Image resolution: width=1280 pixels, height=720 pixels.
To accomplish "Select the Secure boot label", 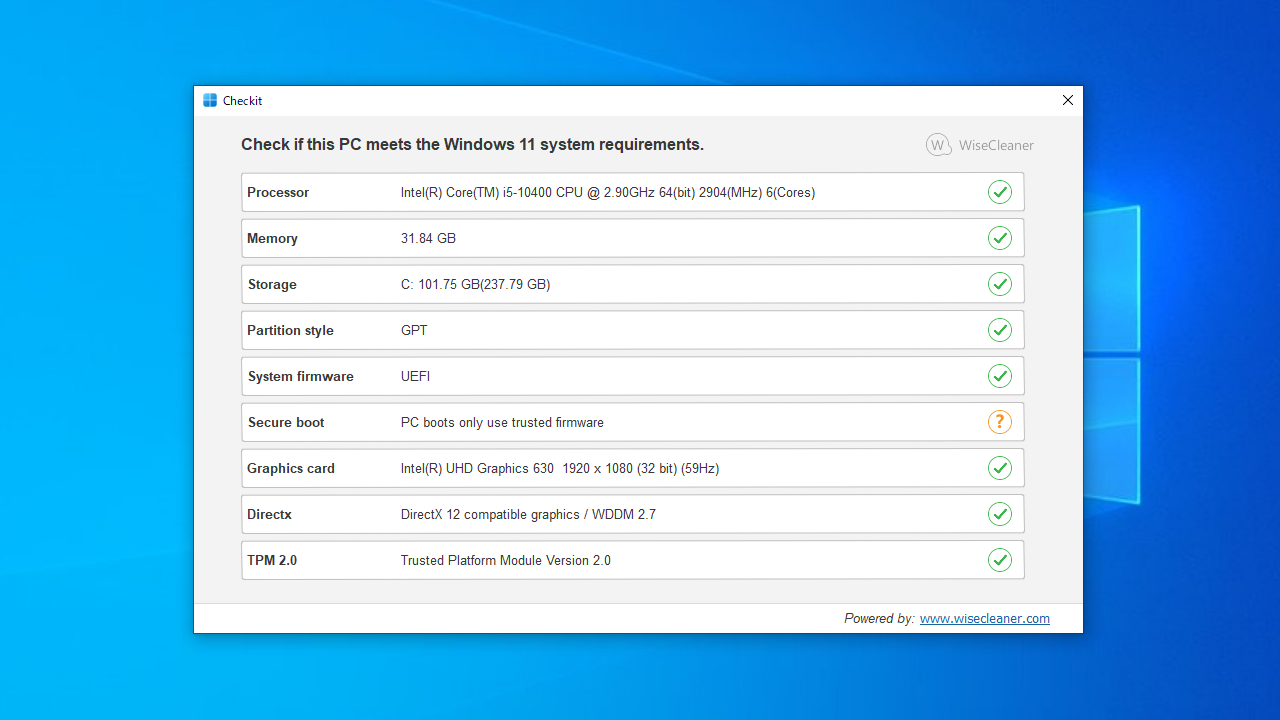I will 286,422.
